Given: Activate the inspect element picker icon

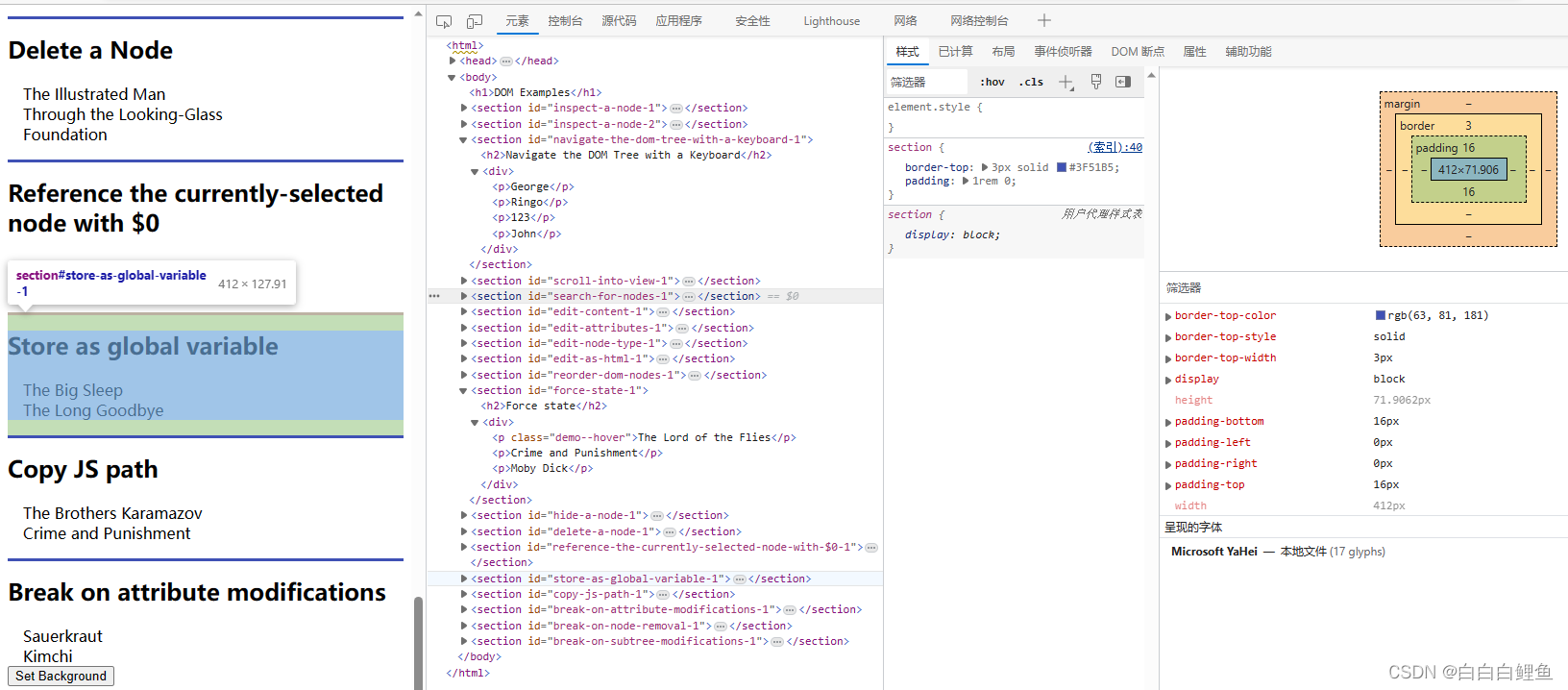Looking at the screenshot, I should click(444, 21).
